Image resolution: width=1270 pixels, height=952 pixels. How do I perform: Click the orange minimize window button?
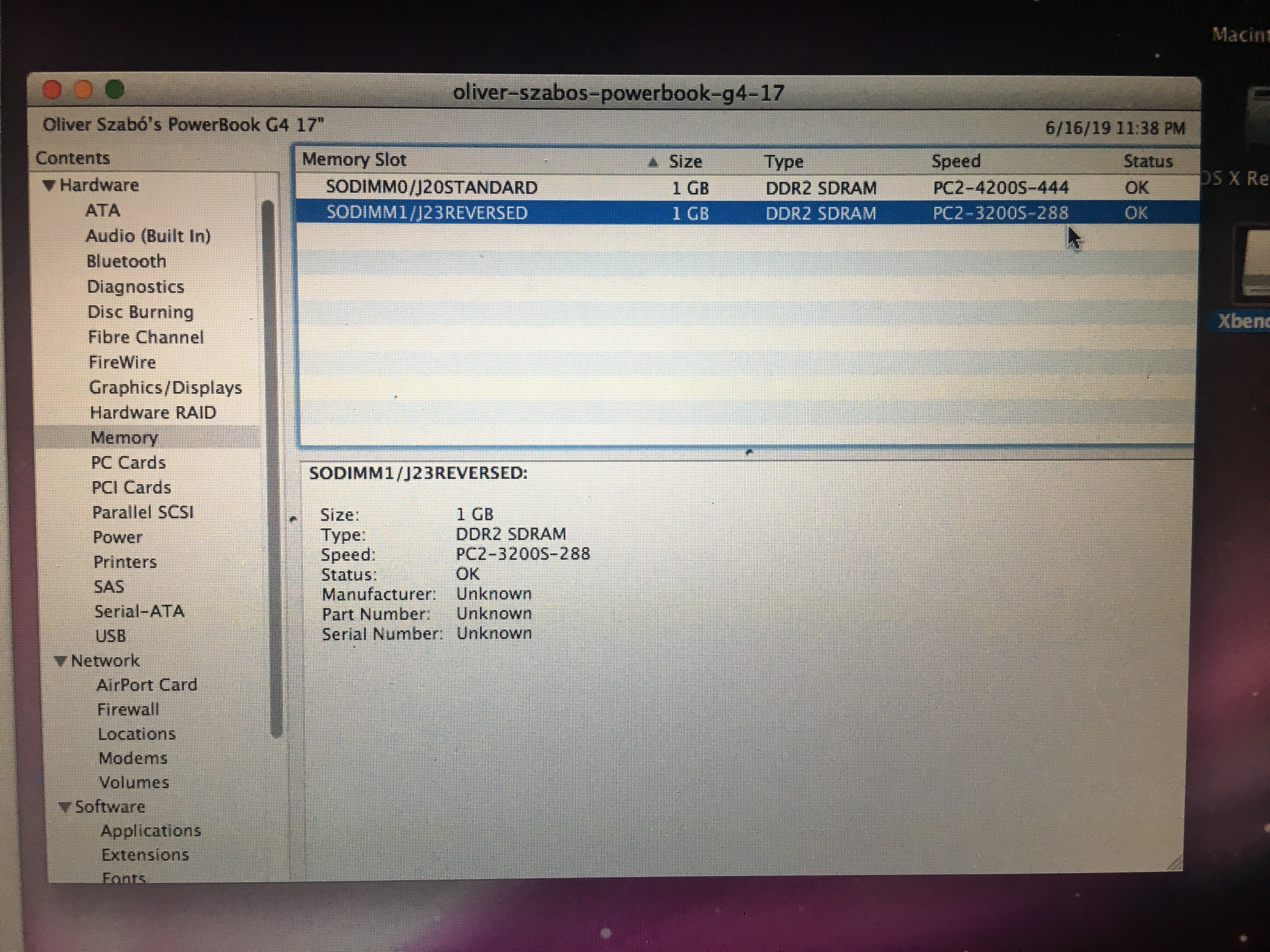84,89
